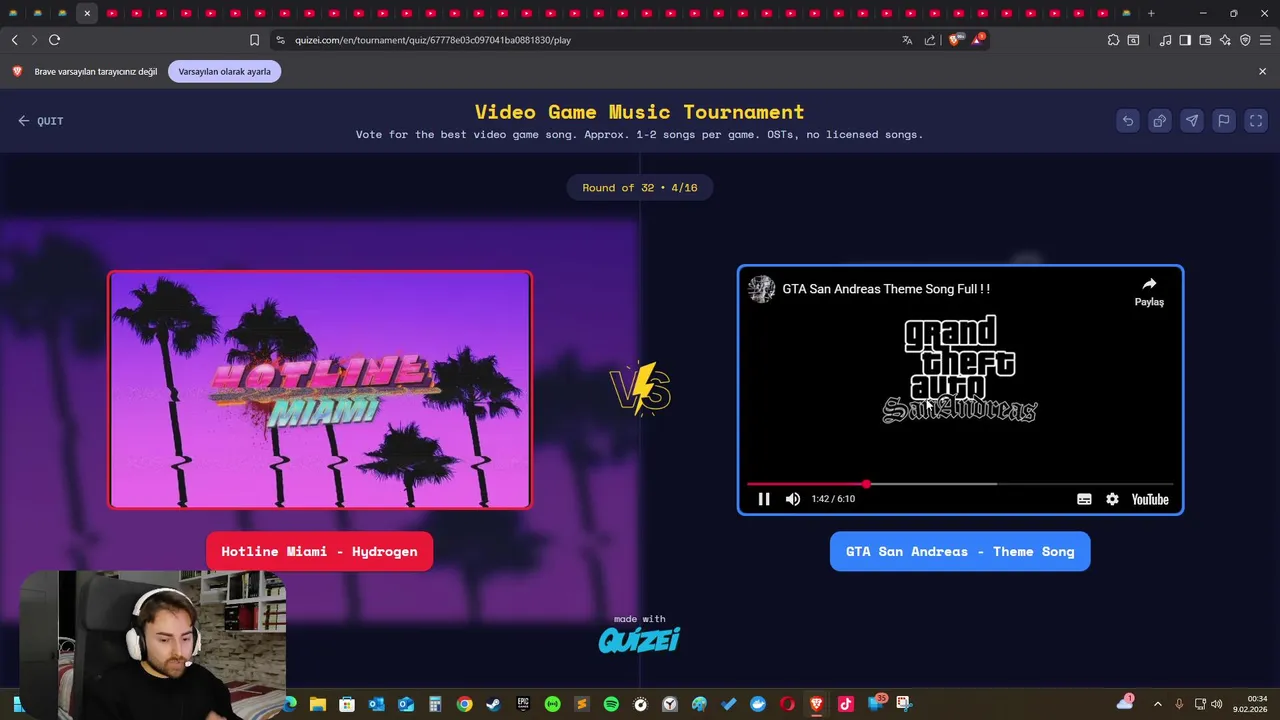Image resolution: width=1280 pixels, height=720 pixels.
Task: Bookmark this page with the bookmark icon
Action: [x=254, y=40]
